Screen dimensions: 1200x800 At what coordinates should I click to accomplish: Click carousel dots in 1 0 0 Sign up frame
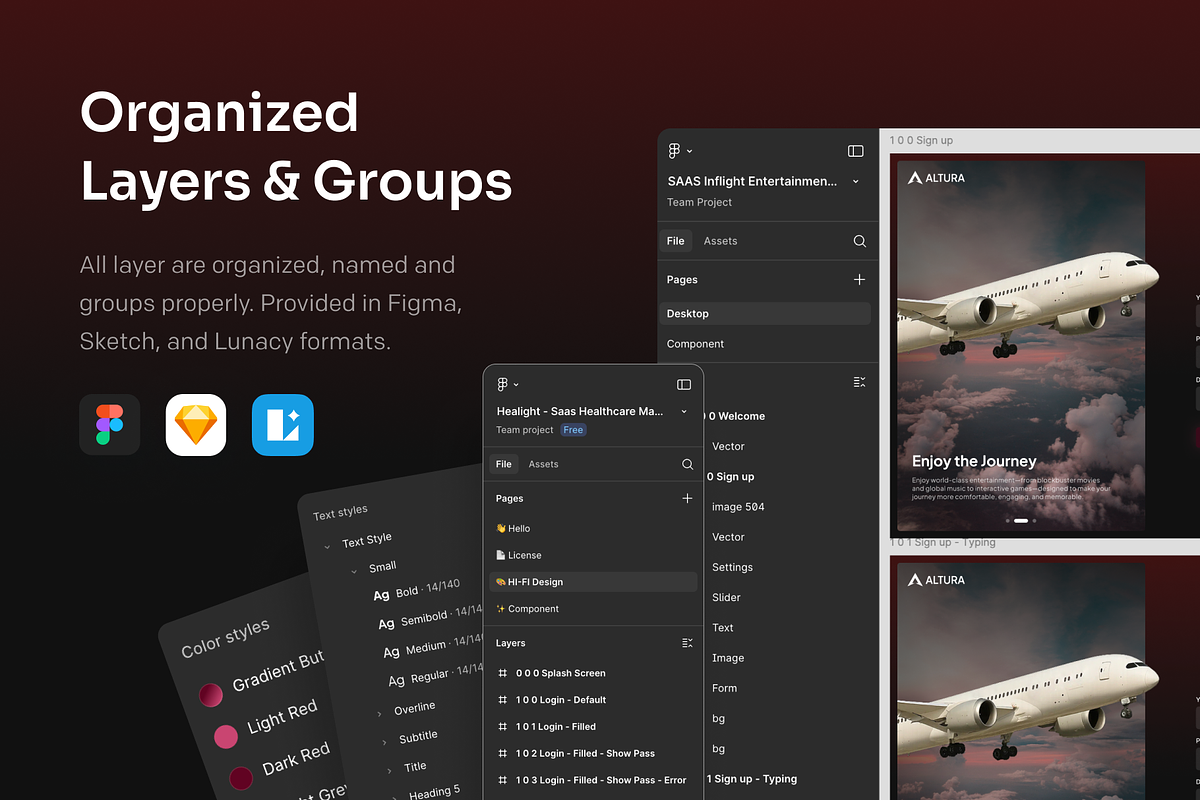tap(1020, 521)
